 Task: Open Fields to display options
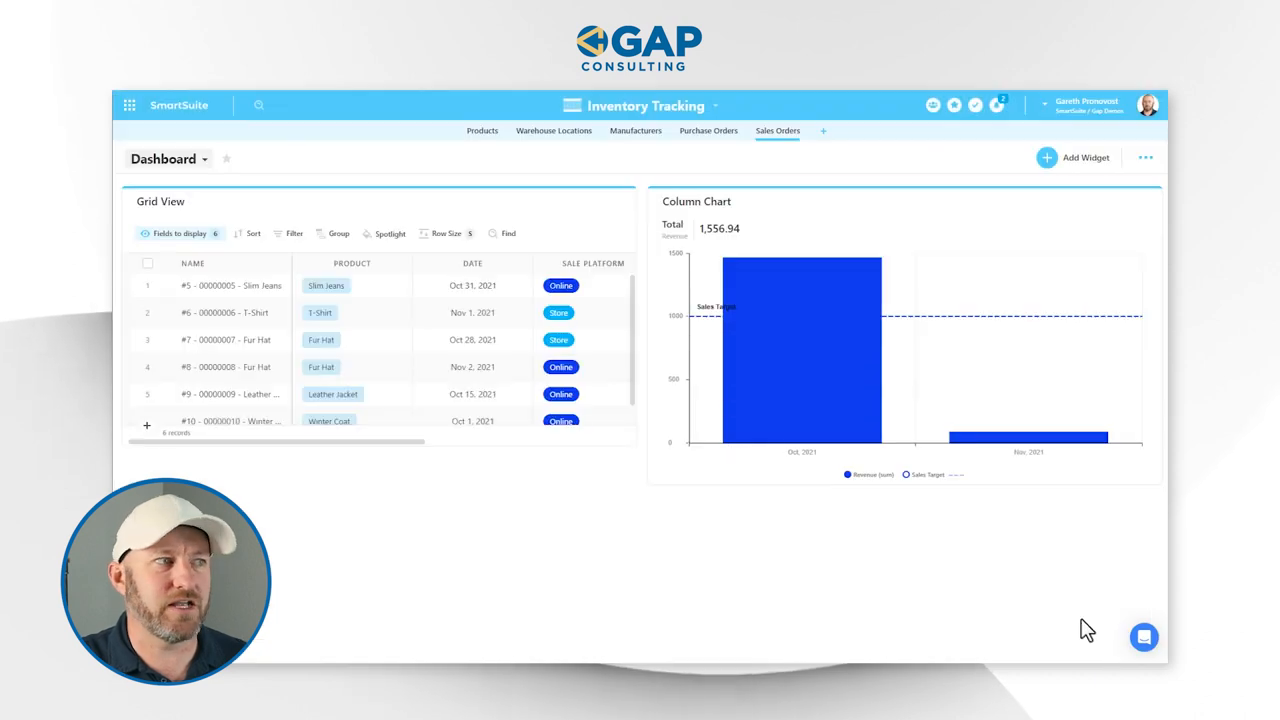[x=180, y=234]
